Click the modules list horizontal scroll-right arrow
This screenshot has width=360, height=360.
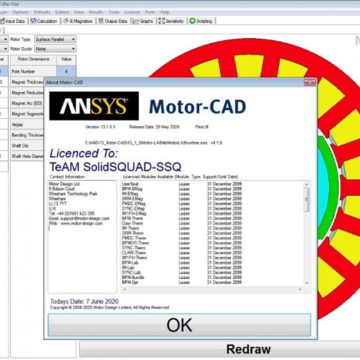tap(301, 289)
